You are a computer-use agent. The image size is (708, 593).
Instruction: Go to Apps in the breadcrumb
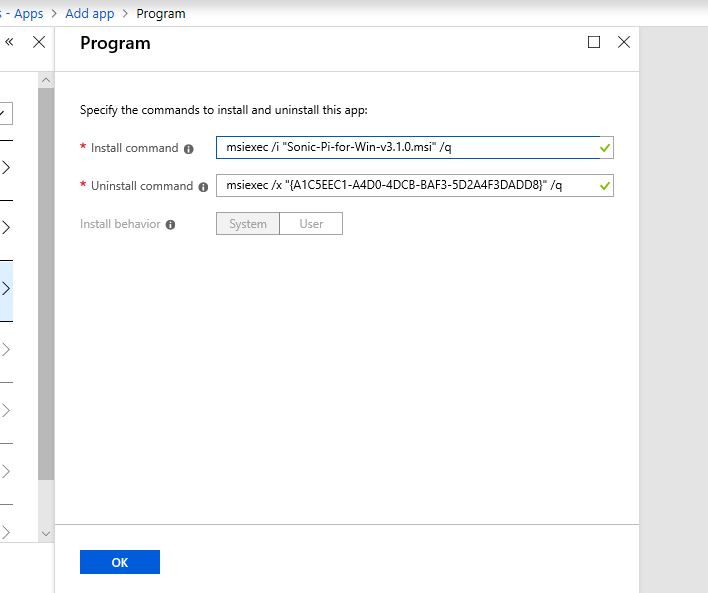28,14
